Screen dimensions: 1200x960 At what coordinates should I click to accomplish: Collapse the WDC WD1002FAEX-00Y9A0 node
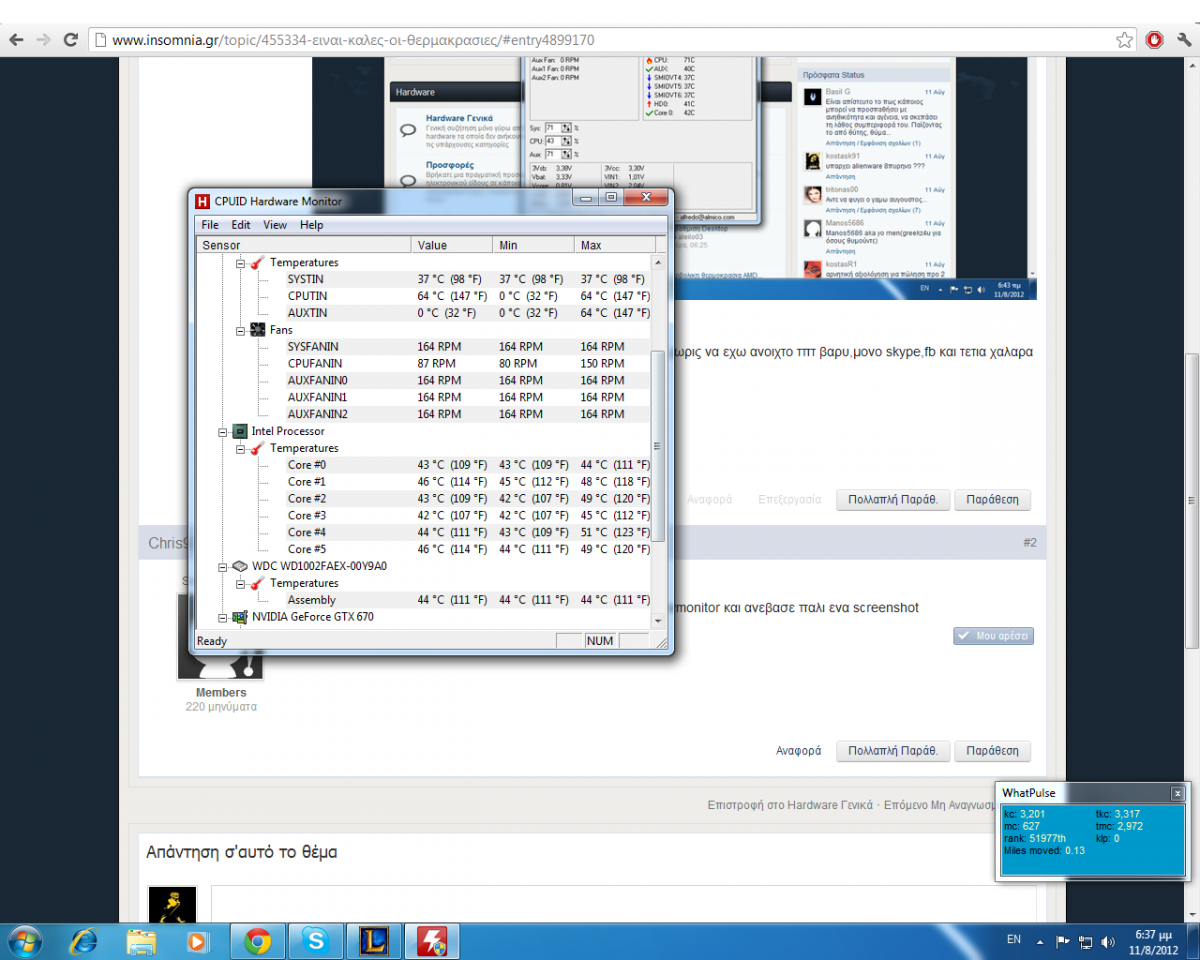(x=223, y=566)
